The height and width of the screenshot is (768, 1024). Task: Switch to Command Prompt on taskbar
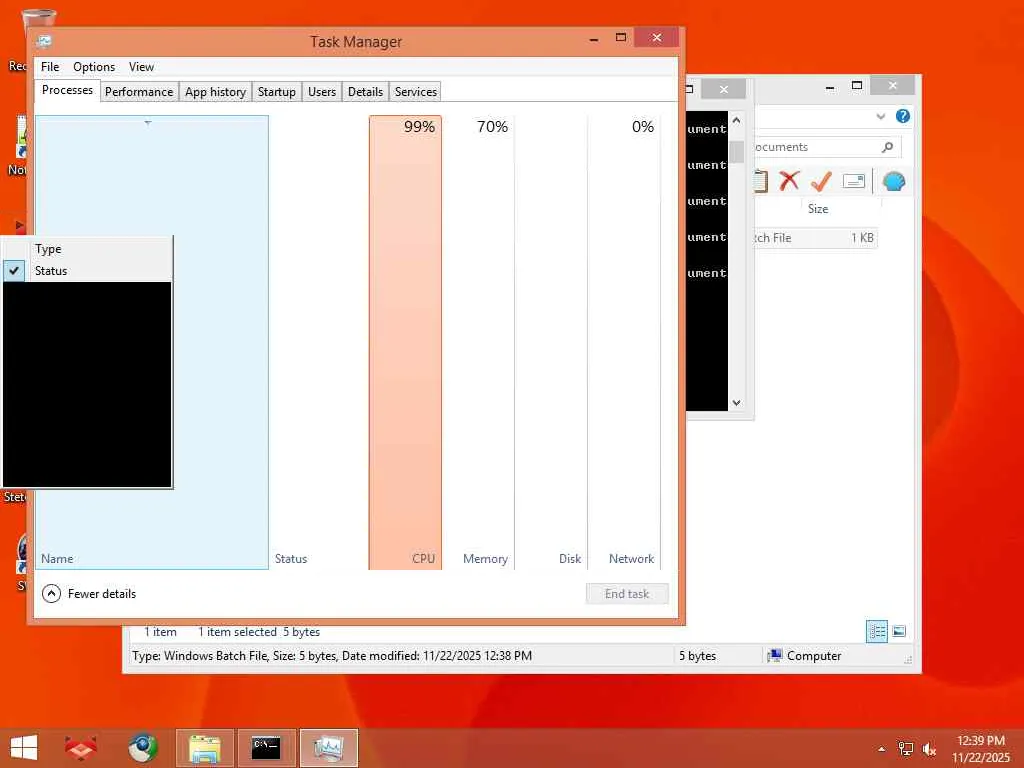(x=266, y=748)
